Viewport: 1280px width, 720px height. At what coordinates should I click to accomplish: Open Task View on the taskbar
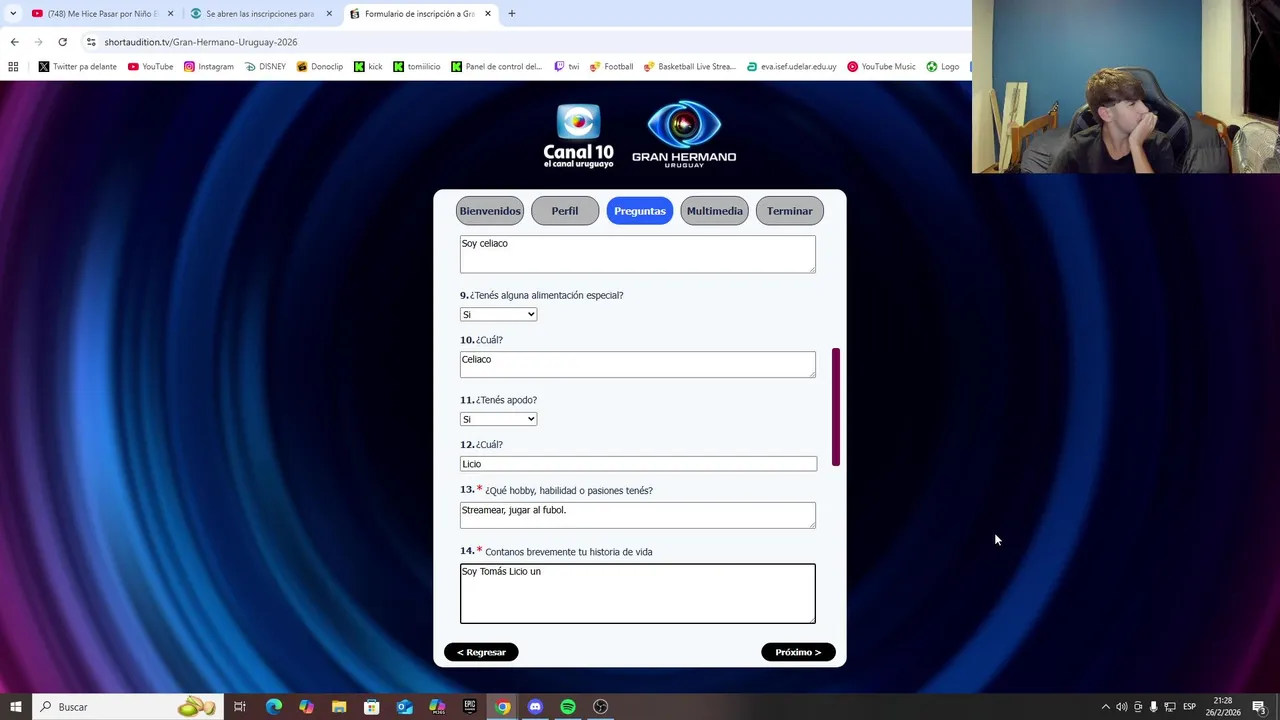(x=240, y=707)
